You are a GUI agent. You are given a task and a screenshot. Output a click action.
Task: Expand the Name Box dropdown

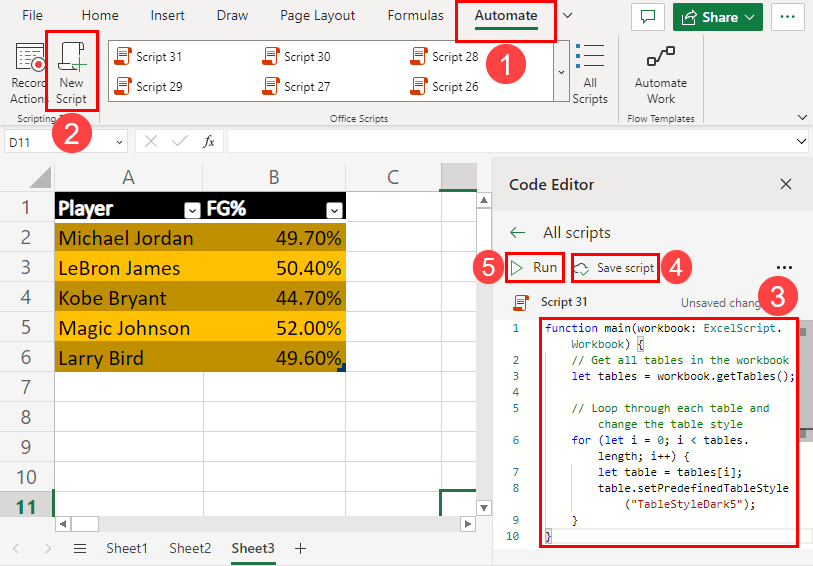[x=119, y=142]
